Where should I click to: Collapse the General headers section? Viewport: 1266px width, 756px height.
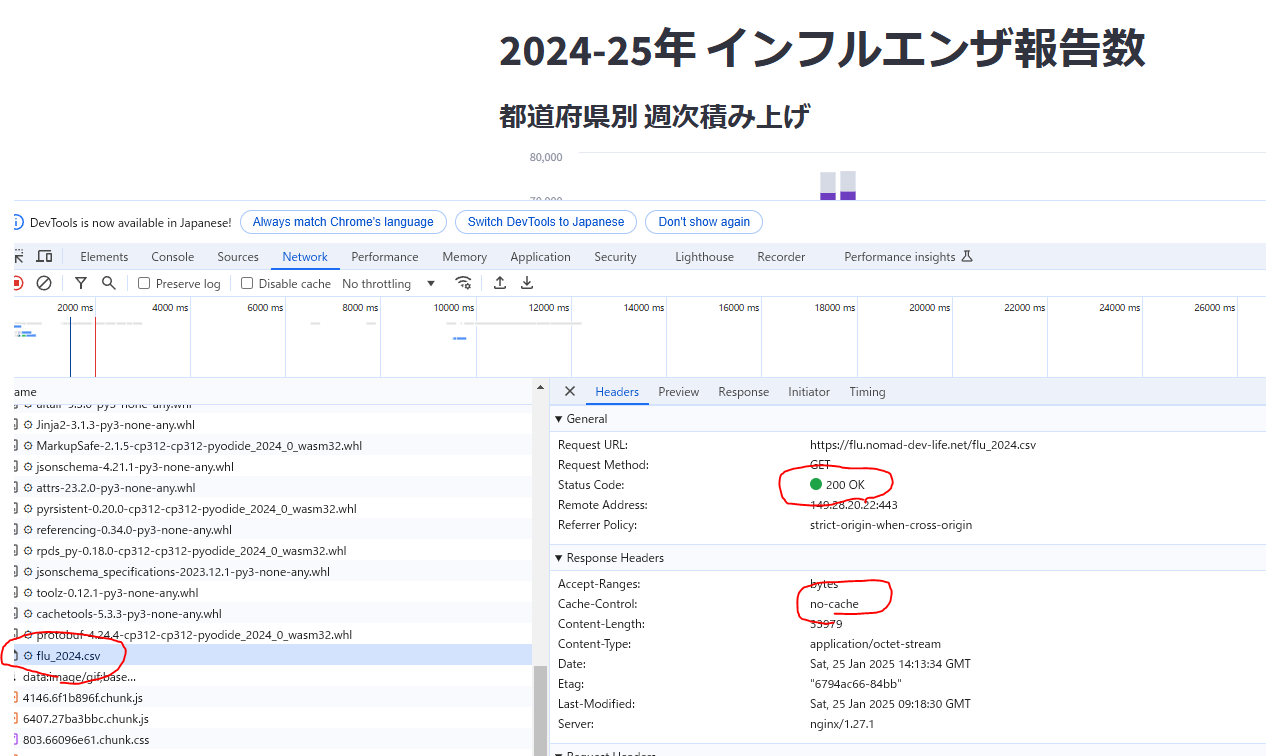click(x=558, y=419)
